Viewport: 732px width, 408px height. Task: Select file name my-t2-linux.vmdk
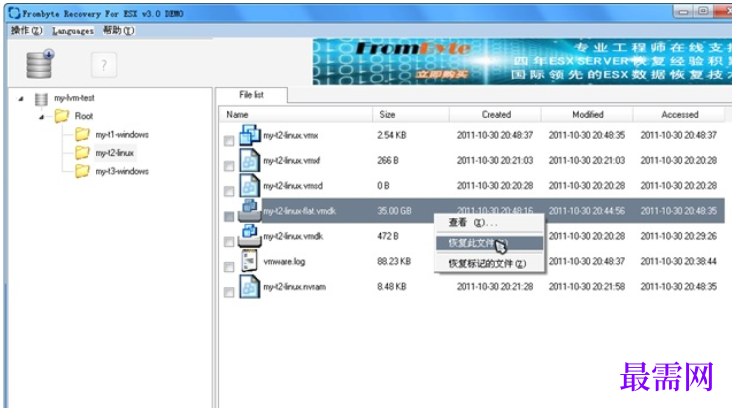[293, 236]
